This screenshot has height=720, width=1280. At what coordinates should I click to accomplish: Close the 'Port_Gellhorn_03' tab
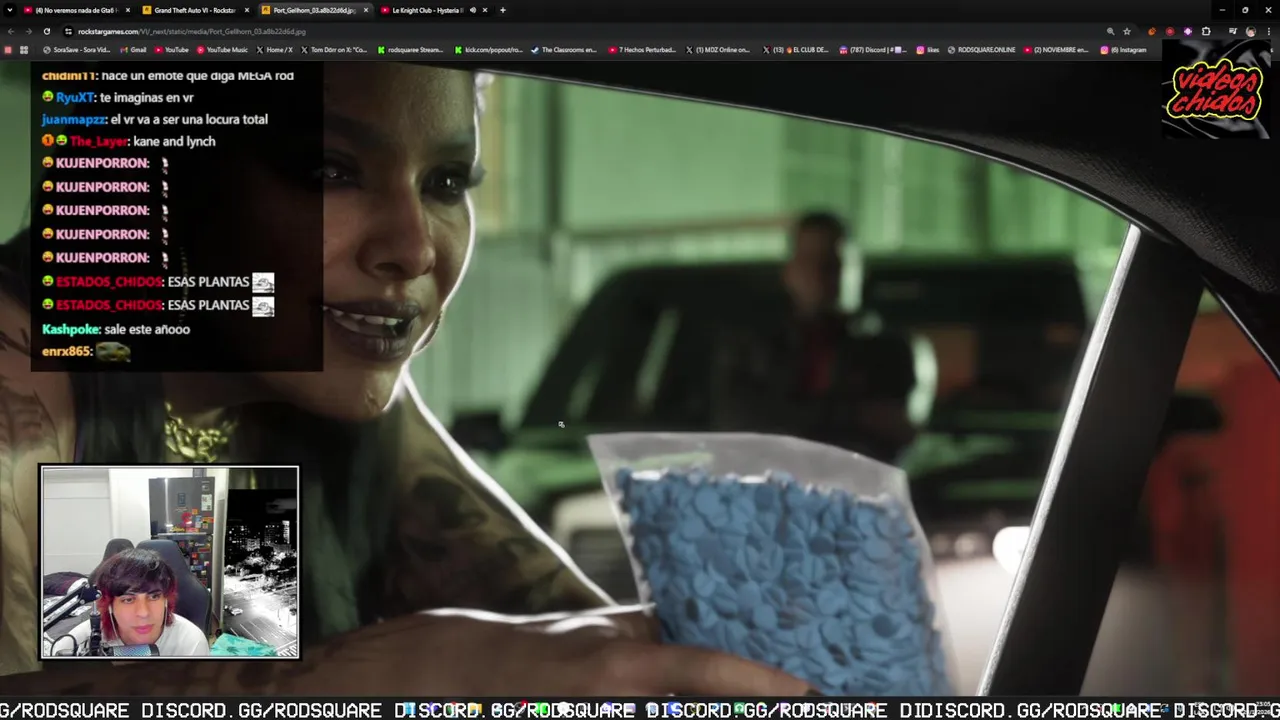[x=366, y=10]
